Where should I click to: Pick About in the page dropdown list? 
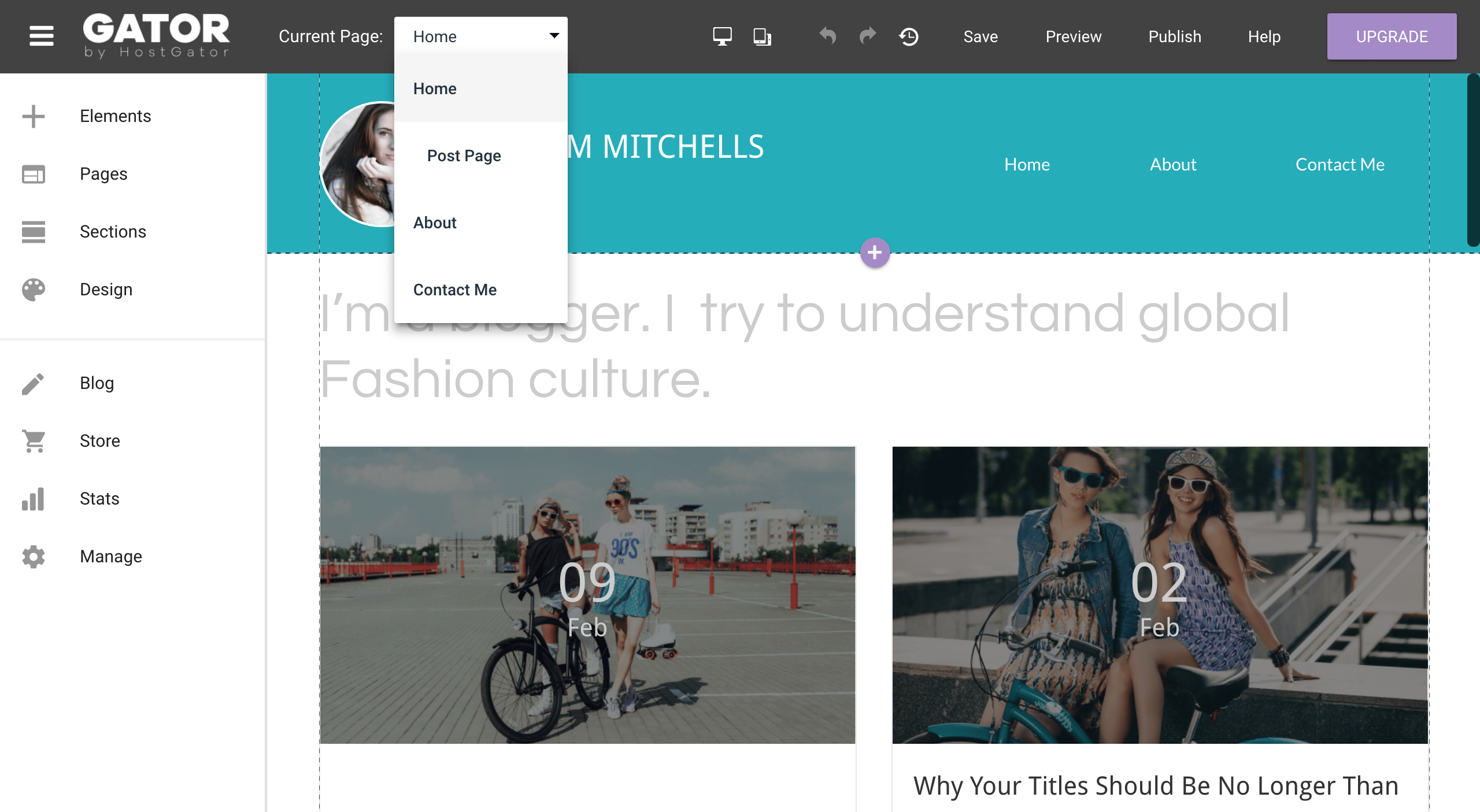click(435, 223)
